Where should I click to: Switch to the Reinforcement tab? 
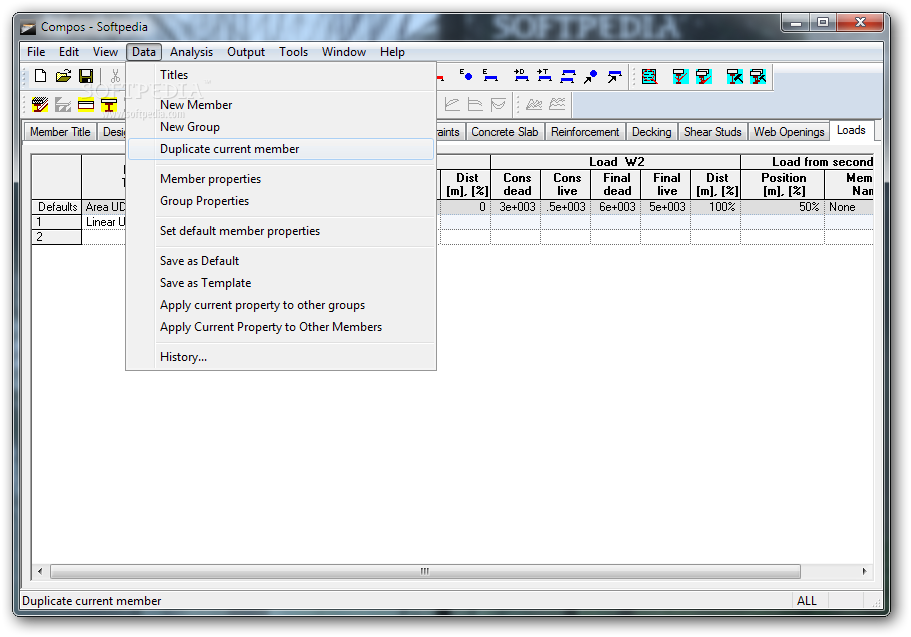click(585, 132)
